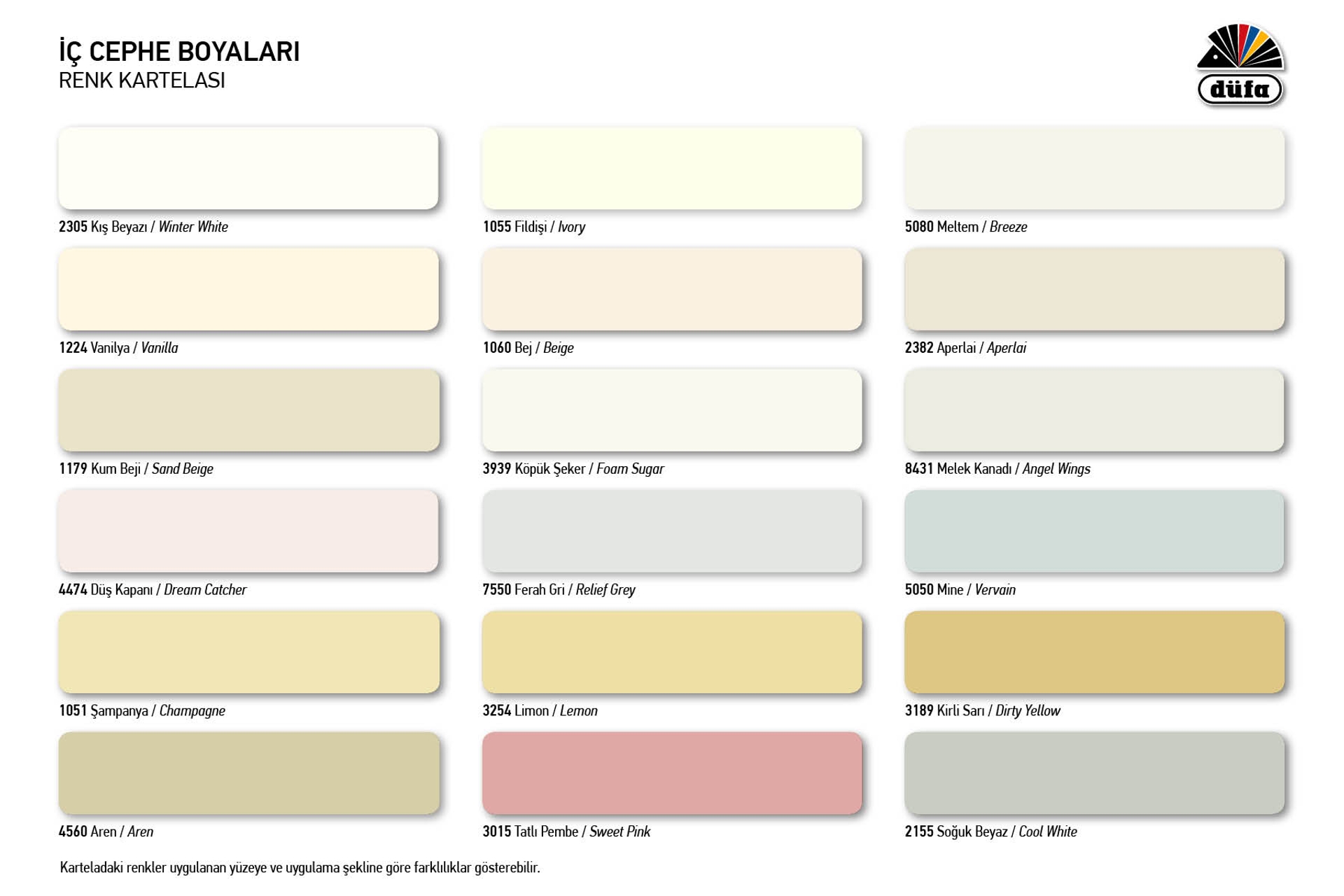Select the Aren color swatch
The height and width of the screenshot is (896, 1344).
(248, 773)
